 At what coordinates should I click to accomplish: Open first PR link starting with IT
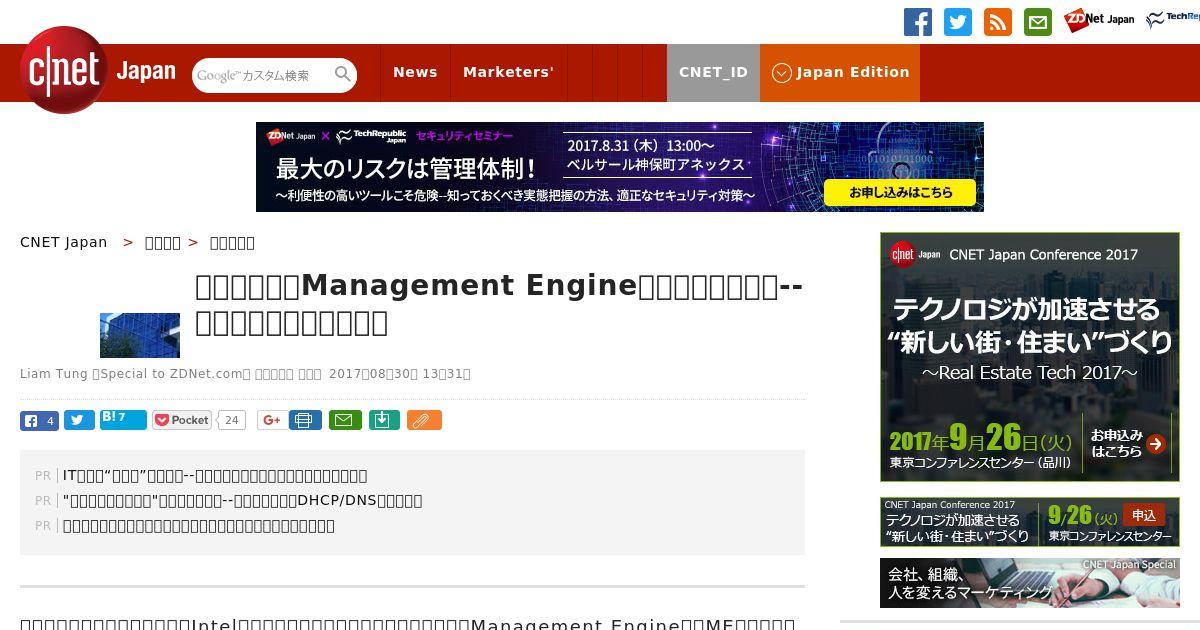(215, 475)
